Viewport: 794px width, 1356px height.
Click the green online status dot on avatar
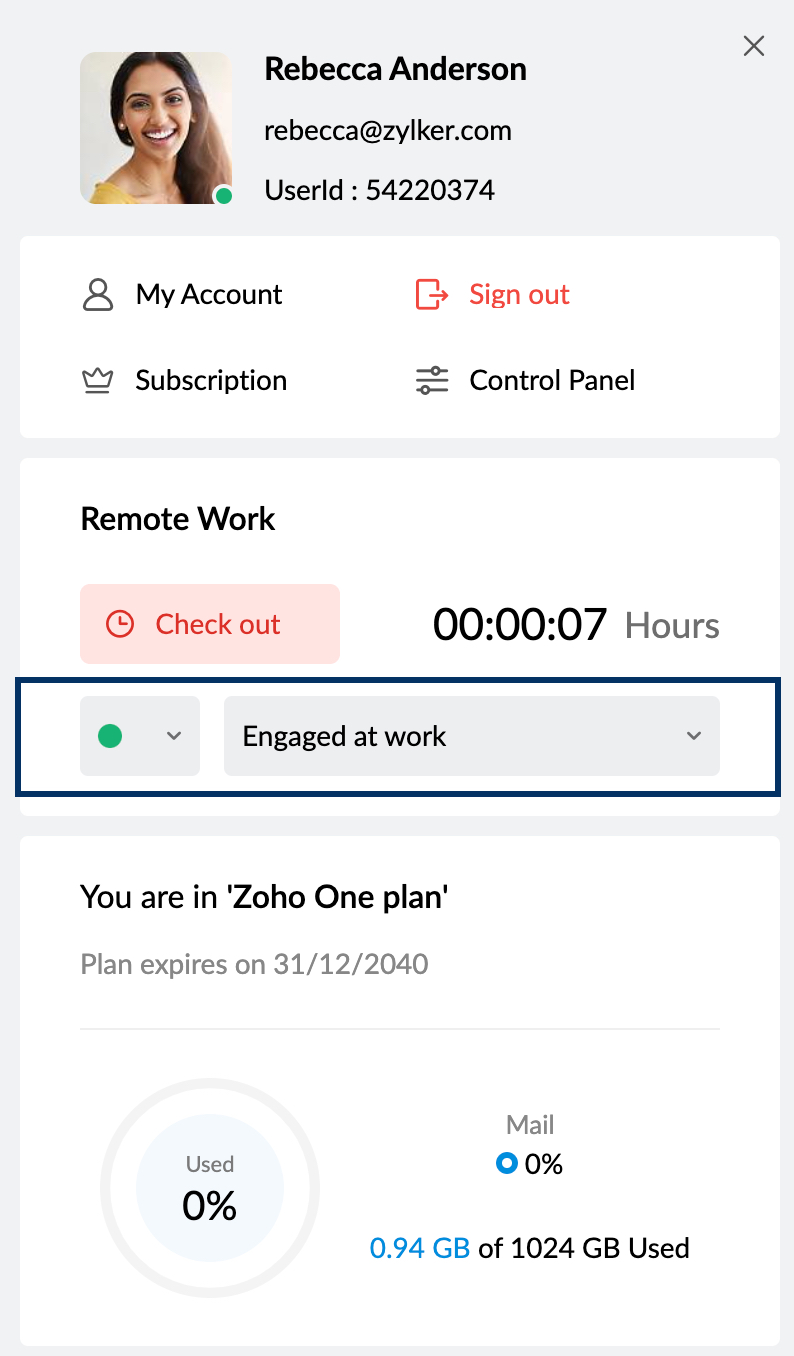click(224, 196)
